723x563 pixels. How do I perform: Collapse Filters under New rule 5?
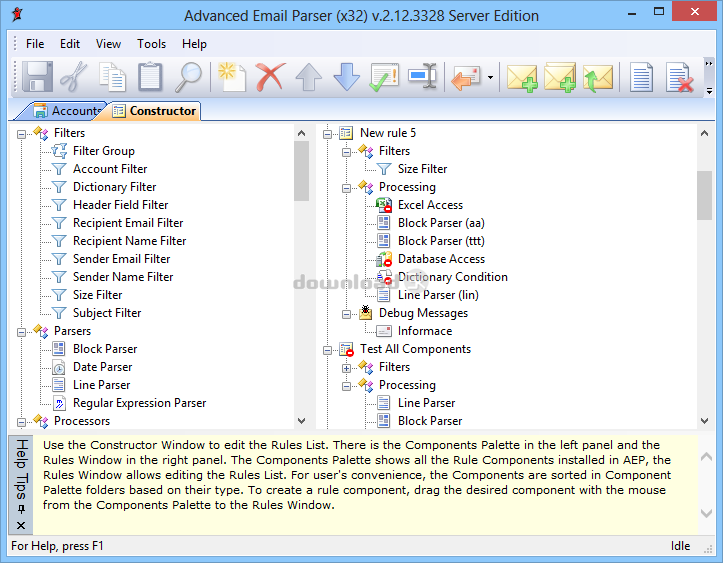click(346, 152)
